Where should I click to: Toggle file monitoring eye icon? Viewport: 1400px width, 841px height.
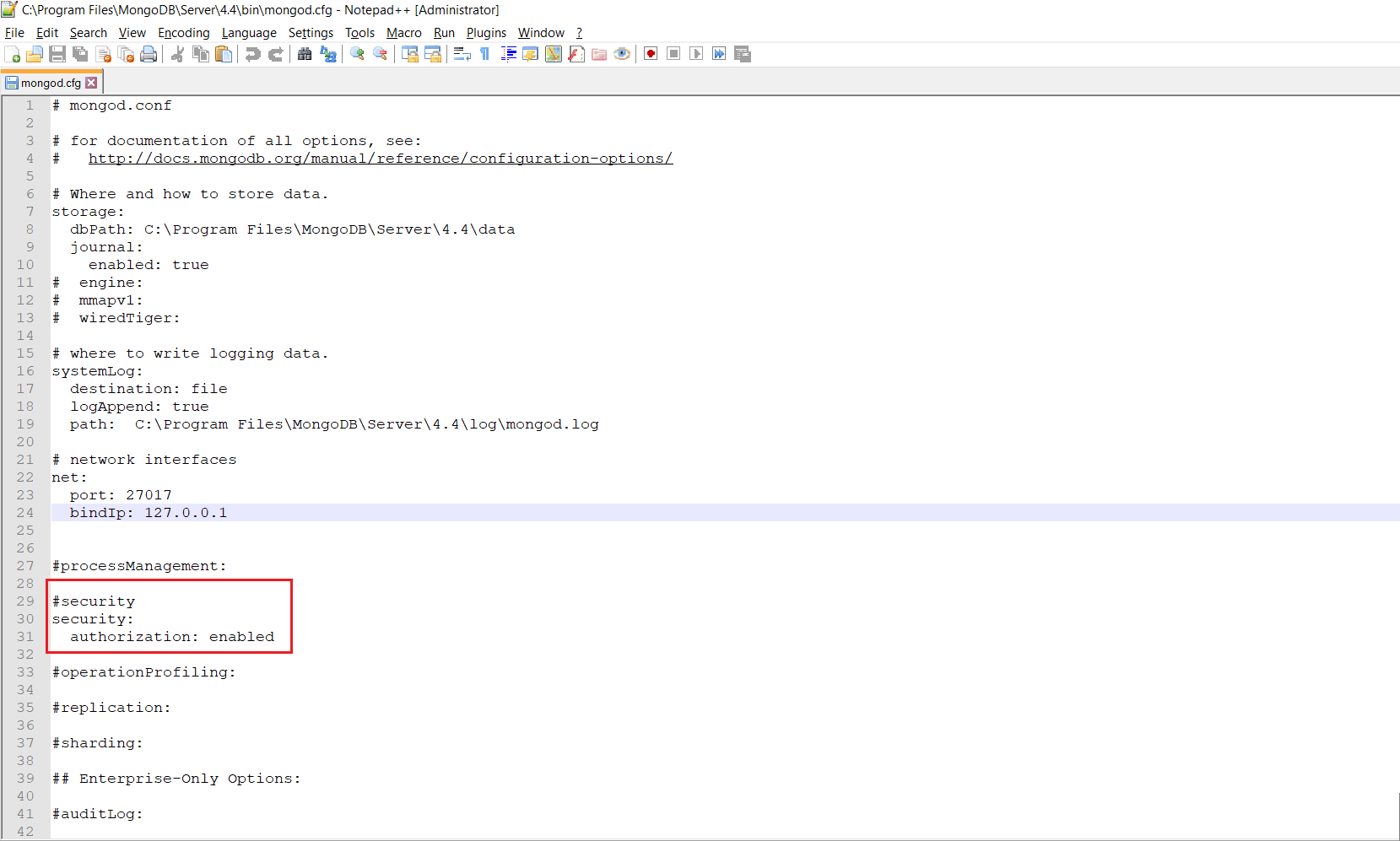click(622, 54)
